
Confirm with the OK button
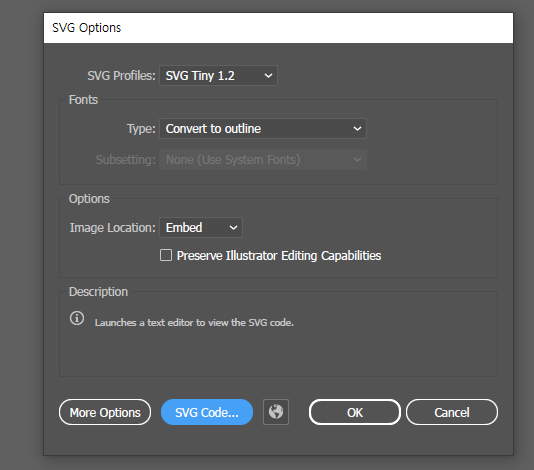tap(355, 412)
